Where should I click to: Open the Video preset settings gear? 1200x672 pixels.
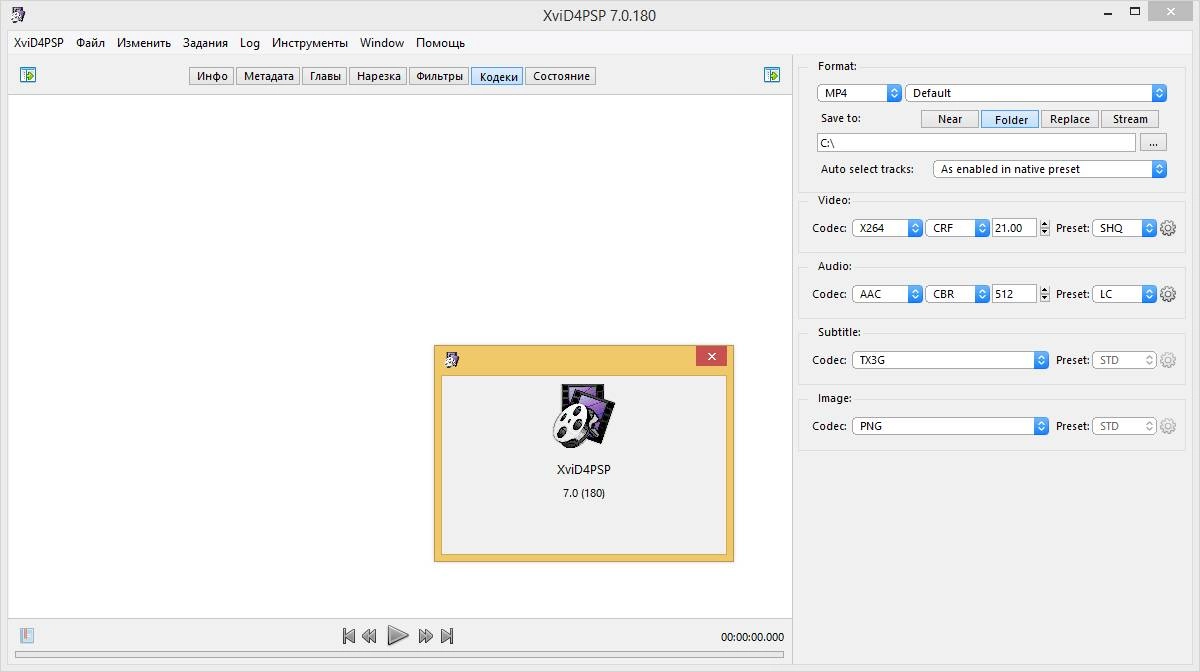coord(1167,228)
